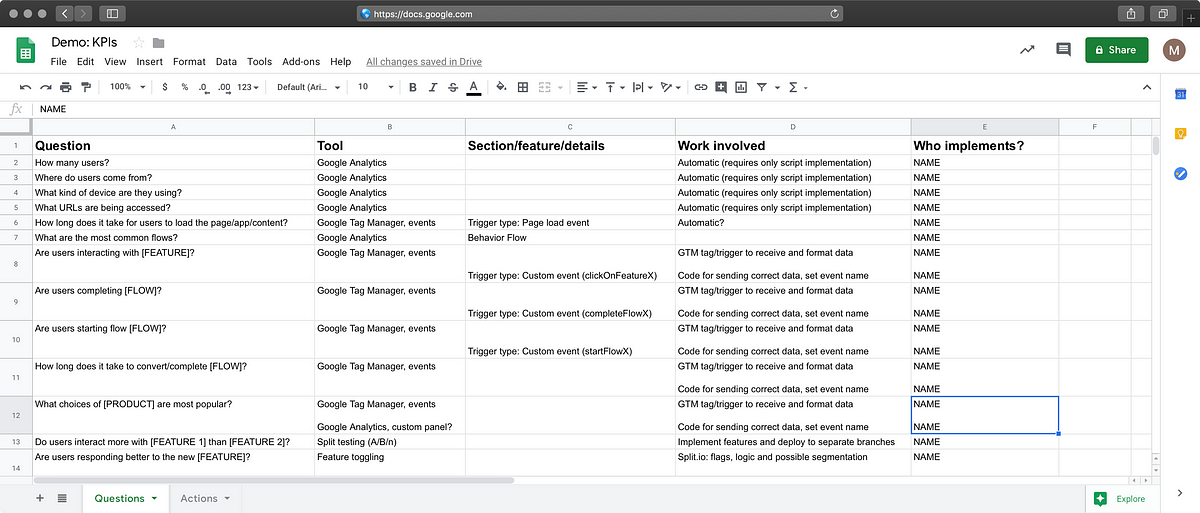Open the Data menu
Screen dimensions: 1200x513
(226, 62)
